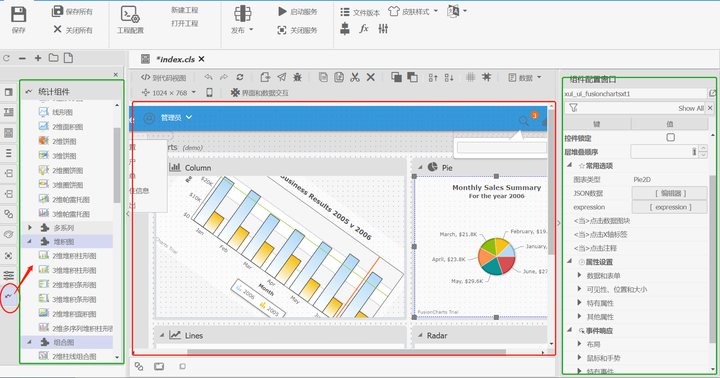Collapse the 堆积图 tree group
720x378 pixels.
pyautogui.click(x=29, y=241)
